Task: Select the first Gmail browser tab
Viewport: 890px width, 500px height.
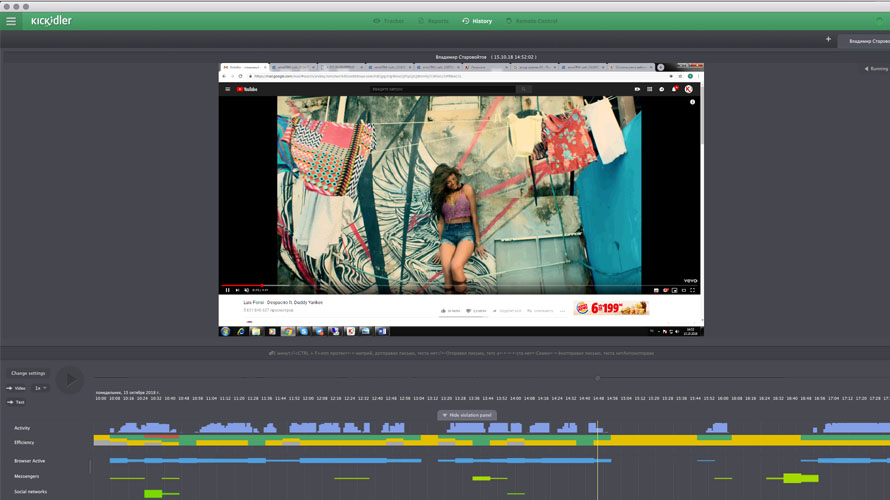Action: click(x=244, y=67)
